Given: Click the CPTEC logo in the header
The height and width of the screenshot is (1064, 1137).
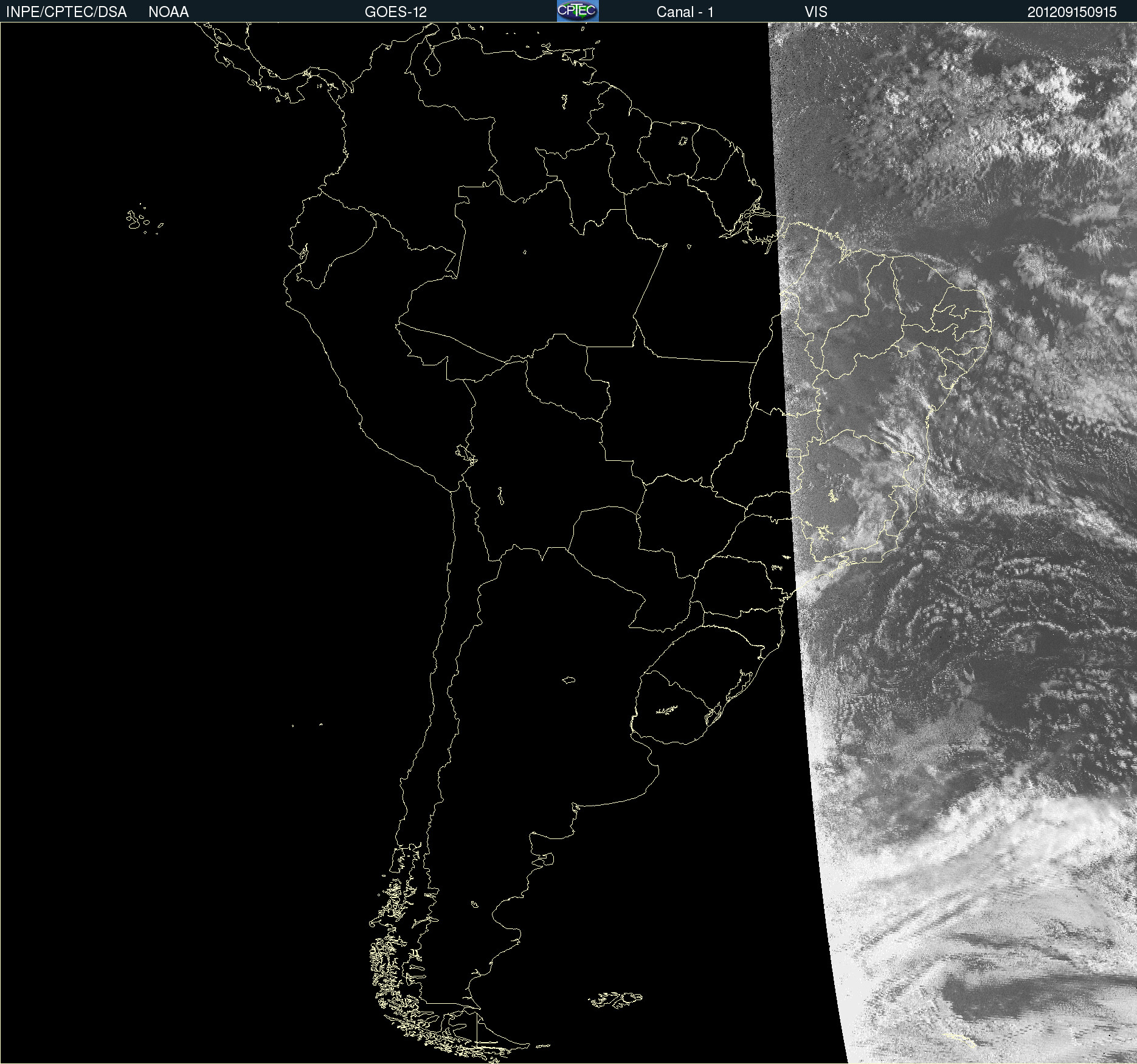Looking at the screenshot, I should coord(578,11).
